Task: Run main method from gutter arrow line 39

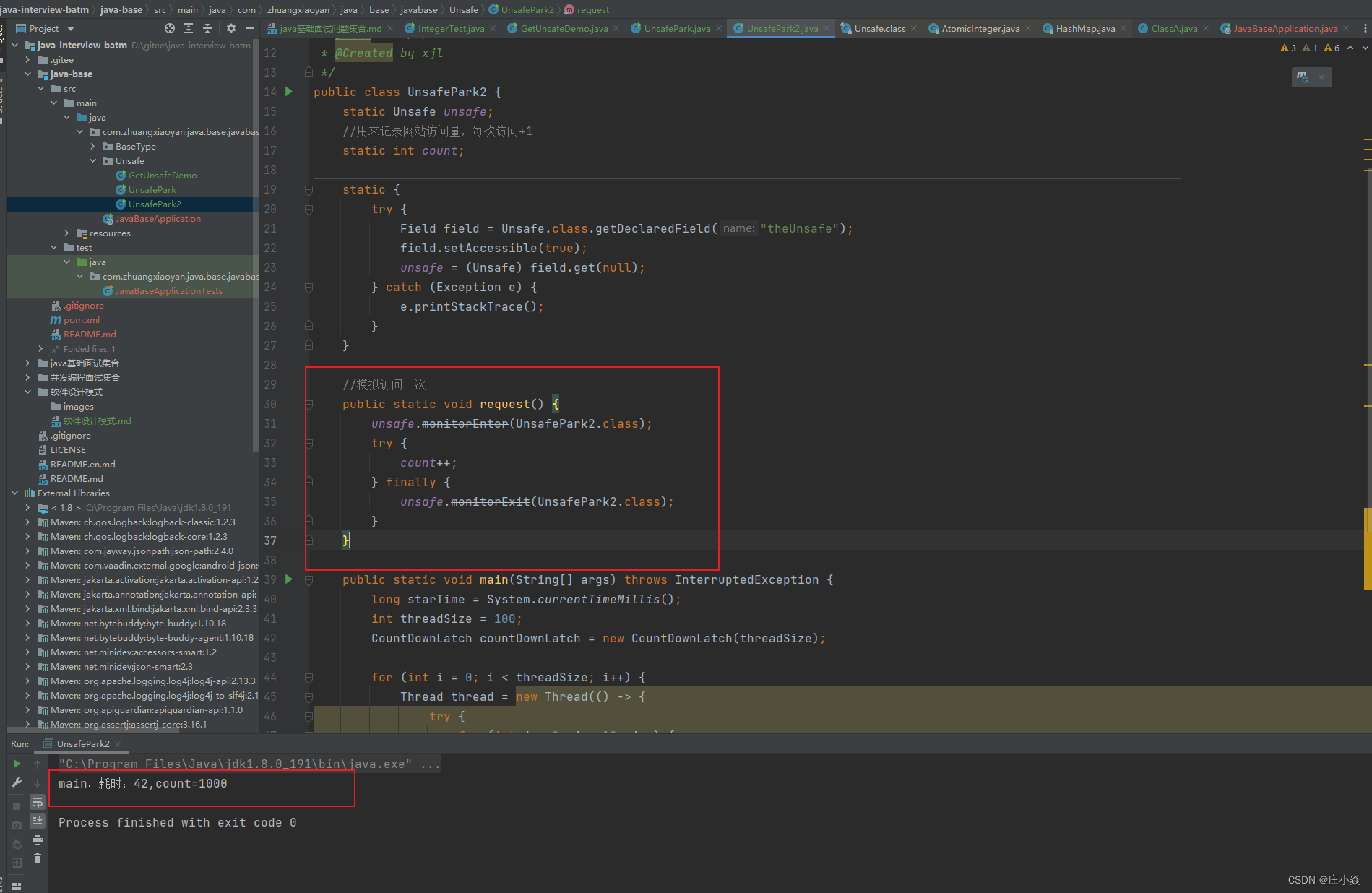Action: (x=289, y=579)
